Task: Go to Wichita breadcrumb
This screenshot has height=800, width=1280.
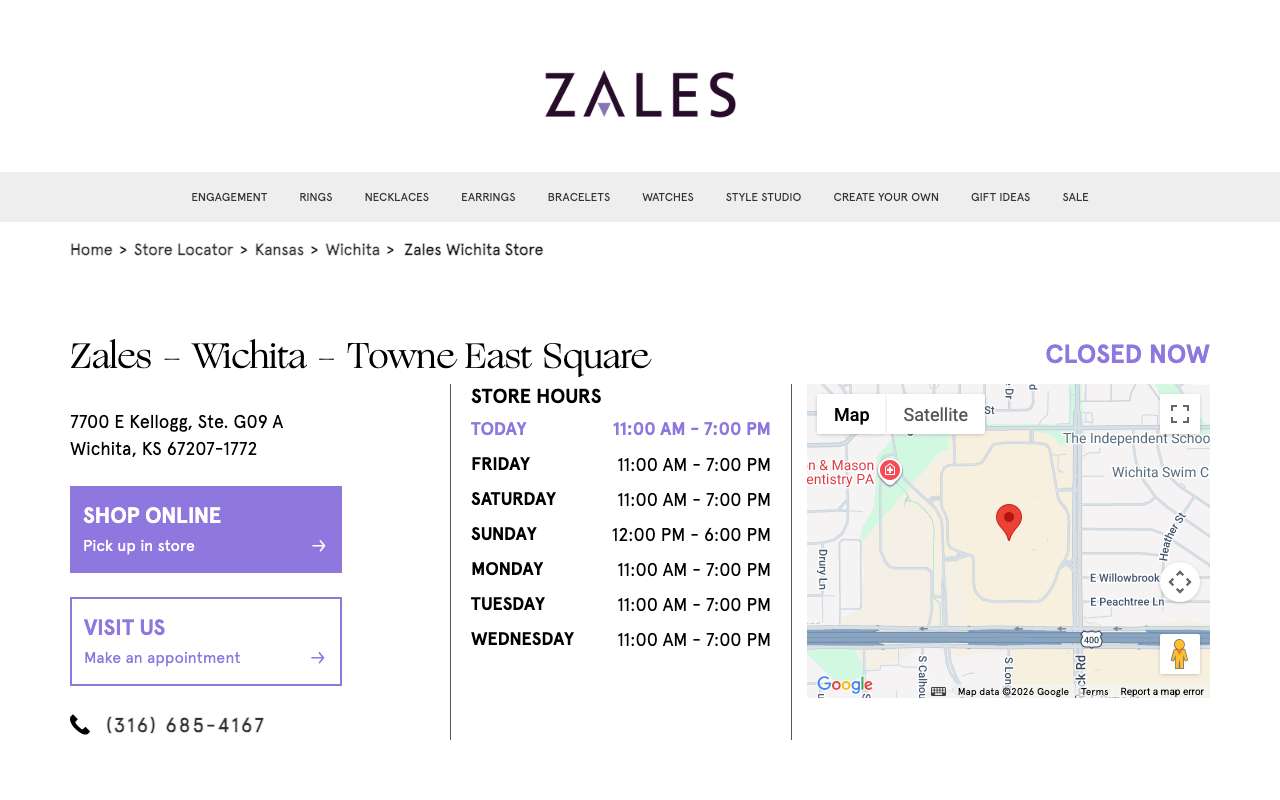Action: 352,250
